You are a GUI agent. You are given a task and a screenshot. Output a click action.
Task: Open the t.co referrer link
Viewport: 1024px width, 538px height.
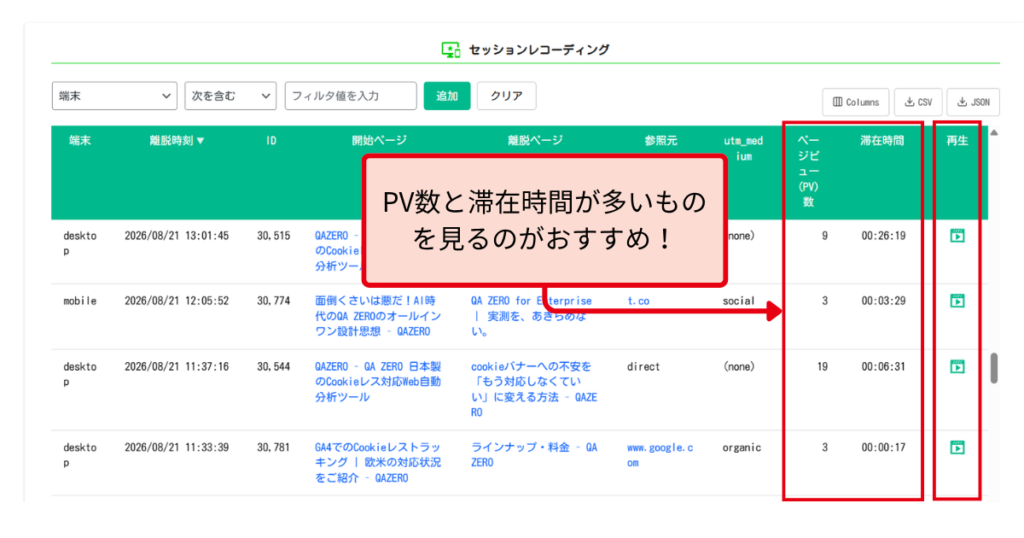tap(638, 301)
